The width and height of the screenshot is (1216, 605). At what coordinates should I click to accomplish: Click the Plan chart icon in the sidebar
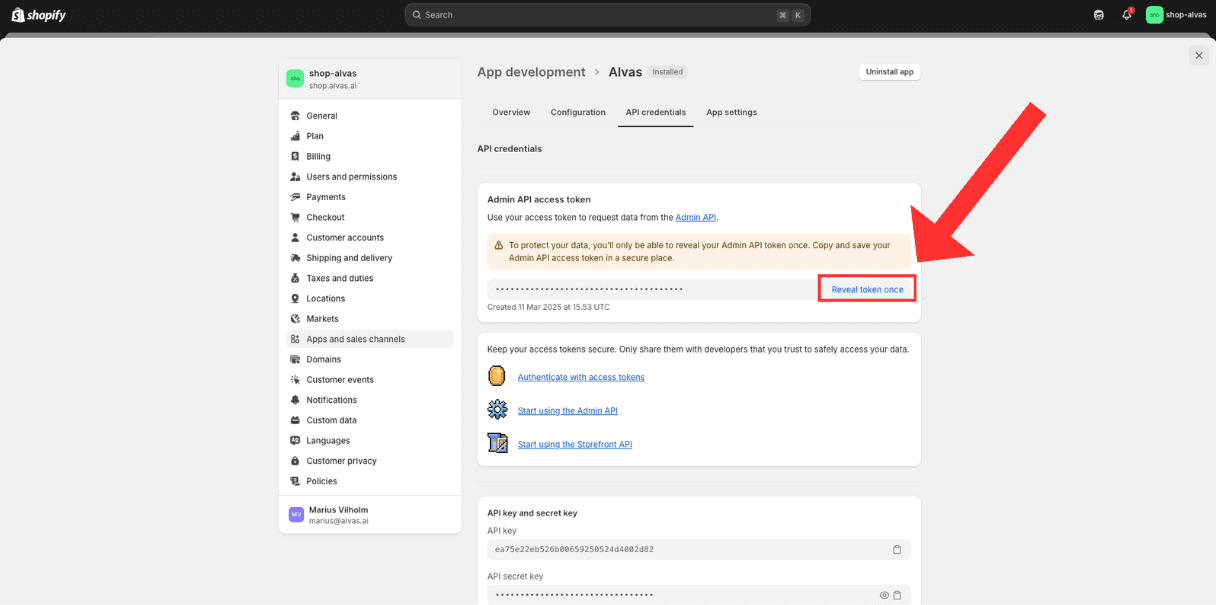(295, 136)
